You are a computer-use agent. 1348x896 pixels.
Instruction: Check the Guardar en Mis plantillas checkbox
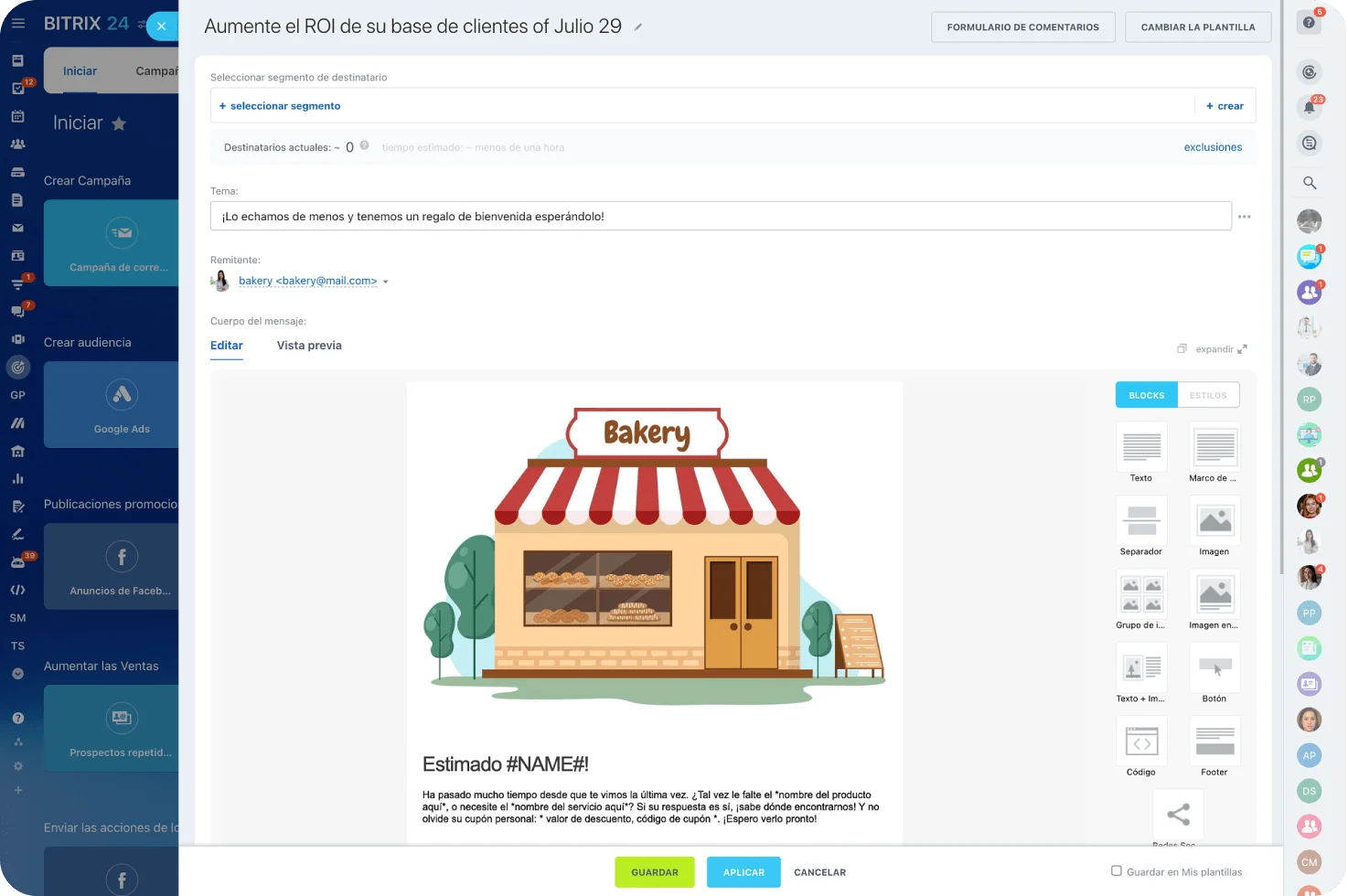1117,871
